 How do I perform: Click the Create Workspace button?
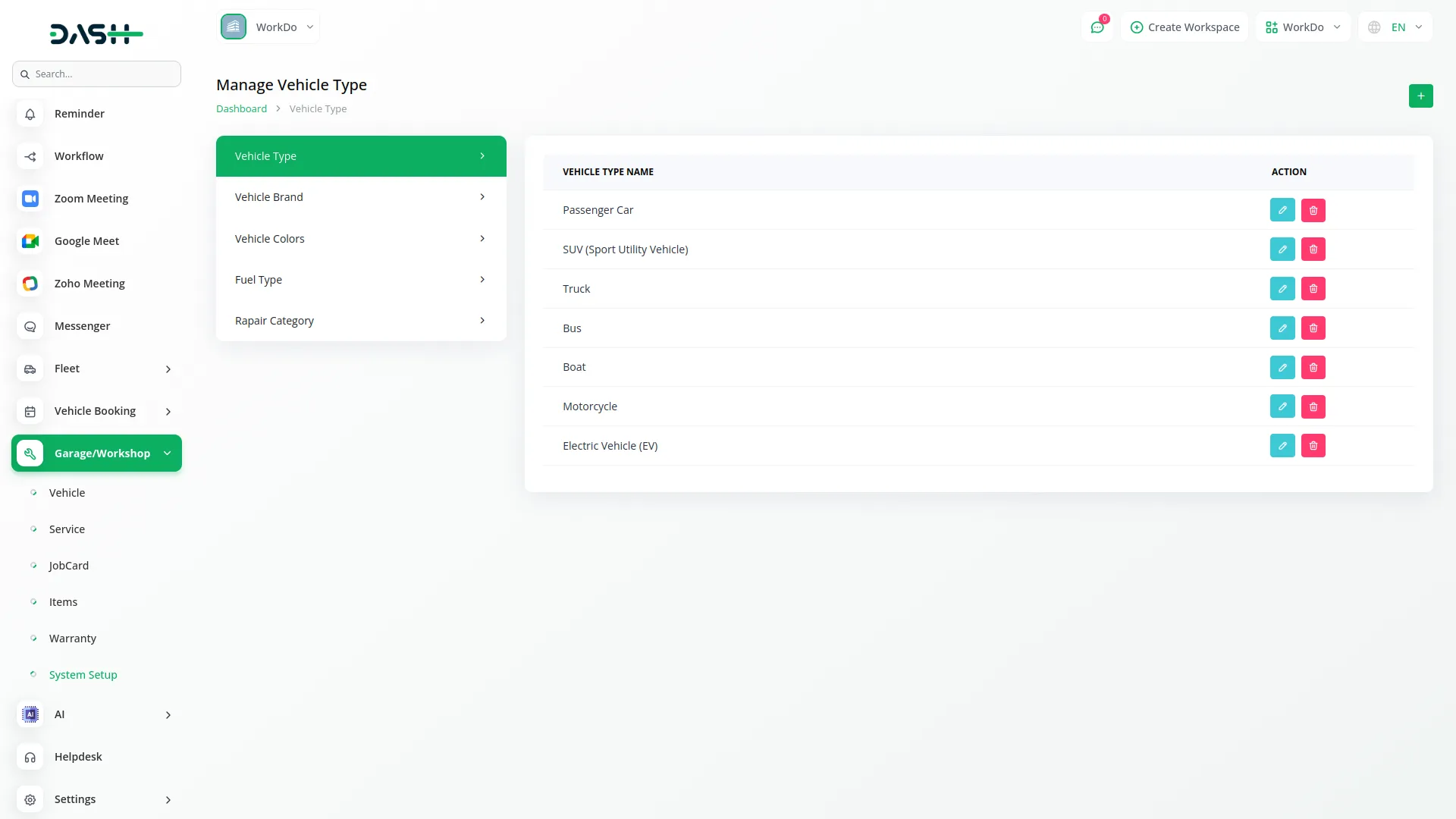(1184, 27)
